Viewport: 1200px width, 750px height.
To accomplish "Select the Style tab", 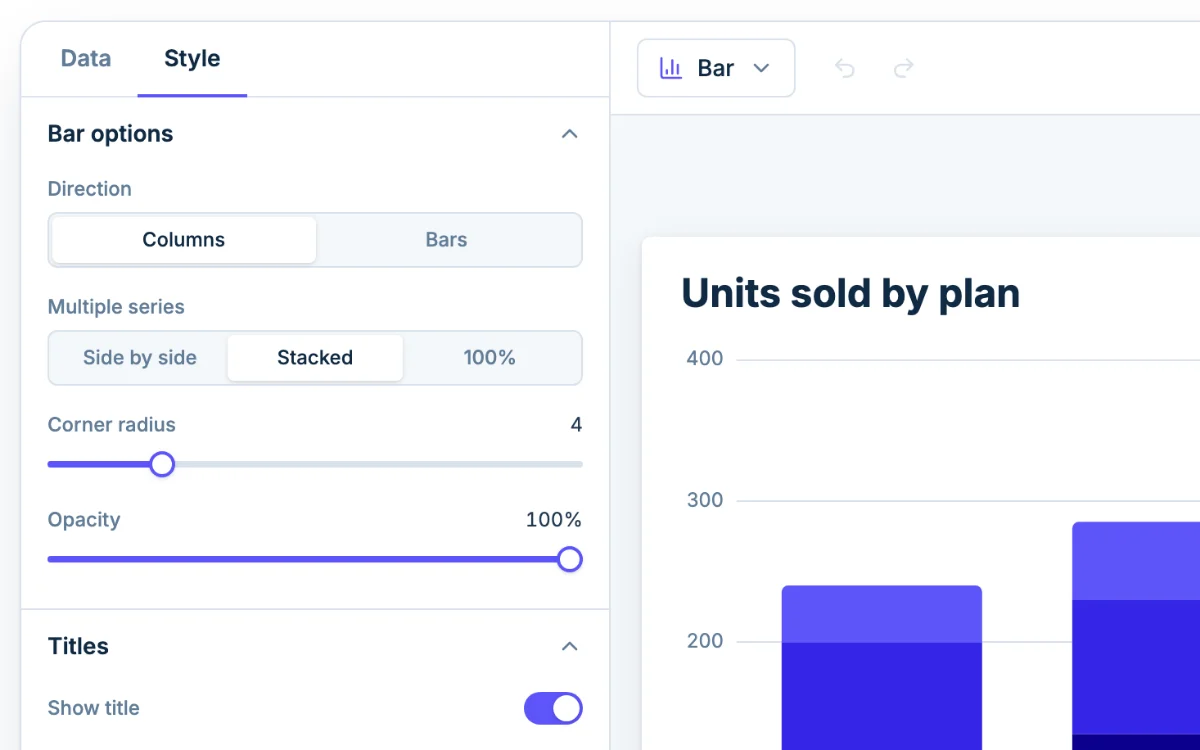I will pos(192,59).
